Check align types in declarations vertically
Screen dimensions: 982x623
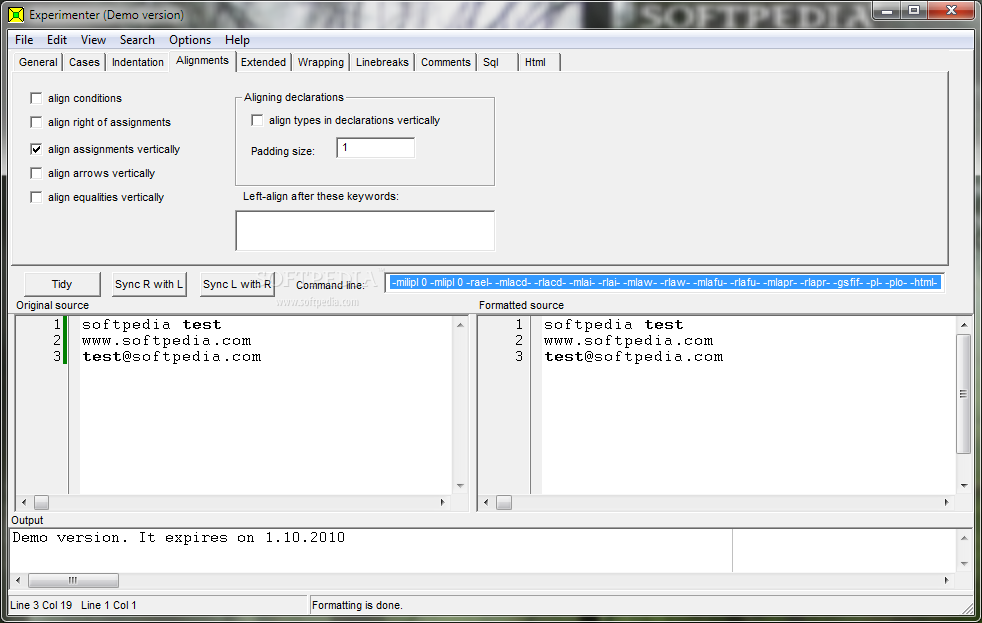(257, 120)
